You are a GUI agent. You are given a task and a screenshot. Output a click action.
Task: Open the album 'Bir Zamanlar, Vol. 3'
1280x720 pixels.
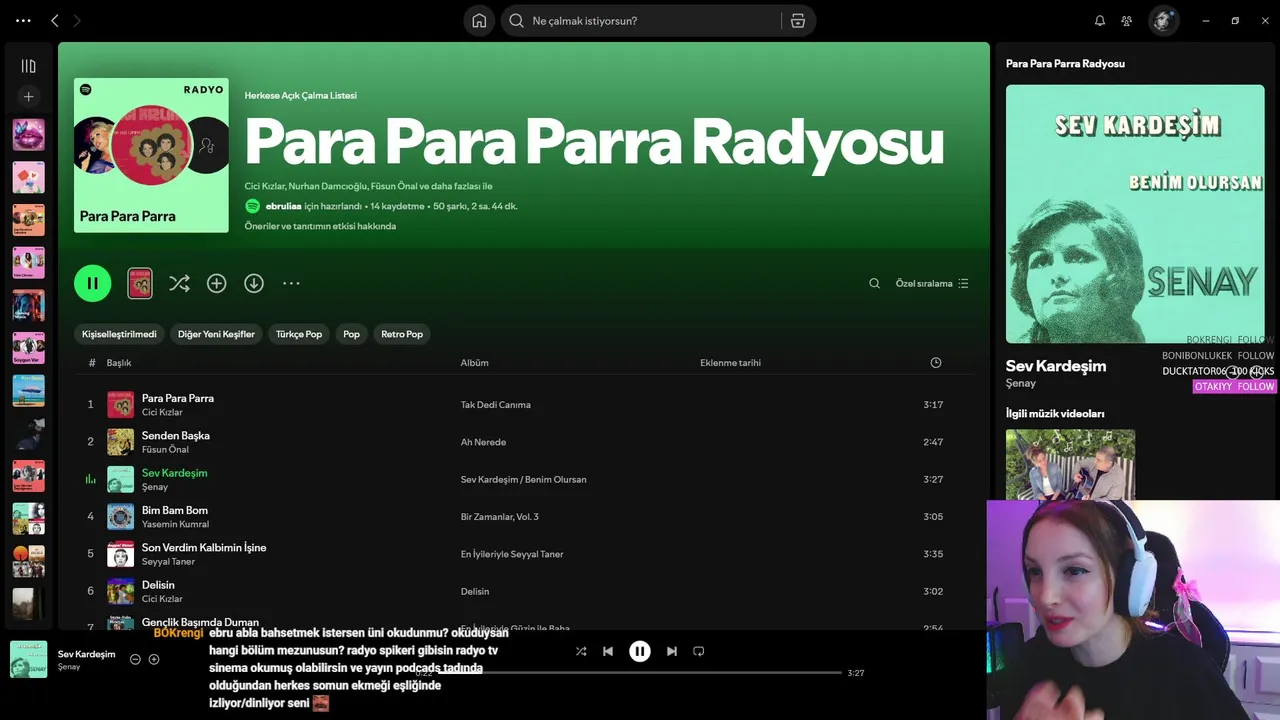[499, 517]
